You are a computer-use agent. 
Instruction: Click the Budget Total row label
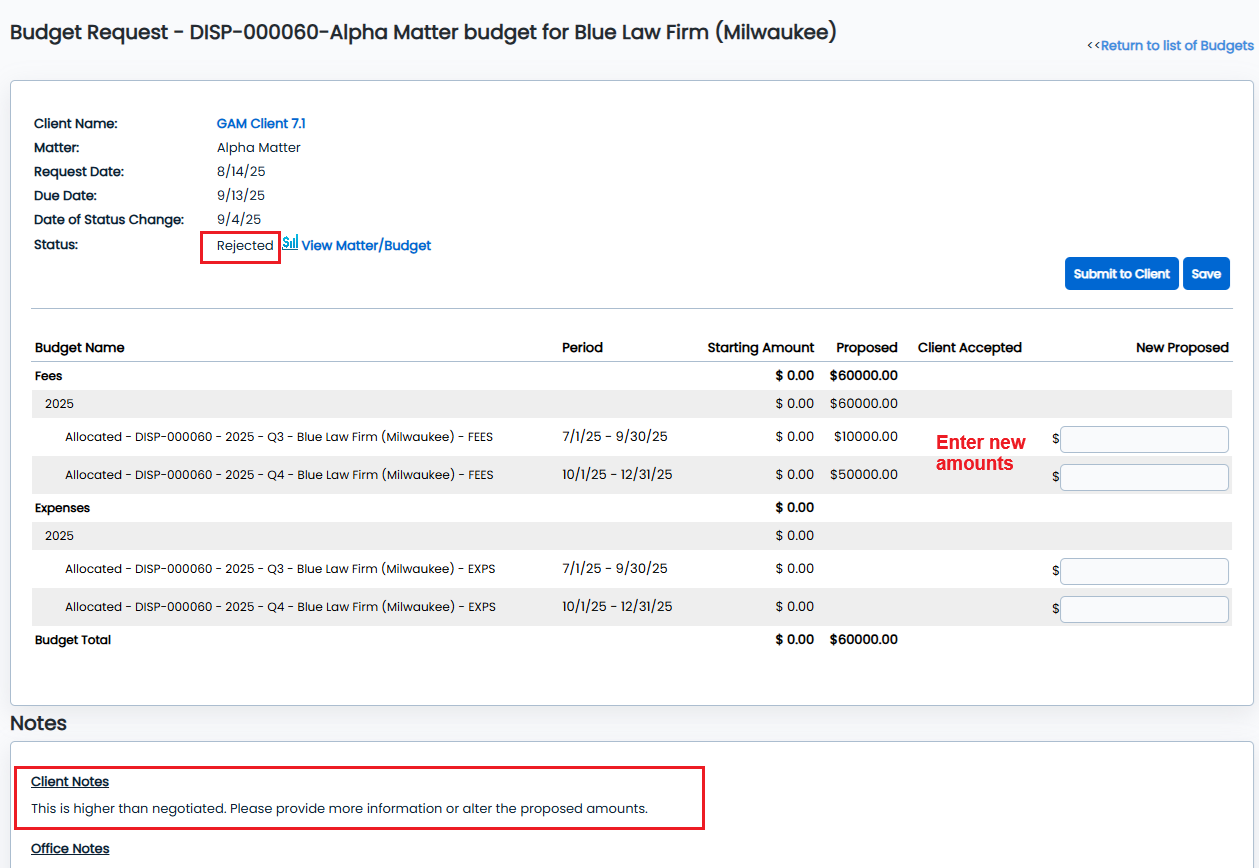tap(73, 640)
